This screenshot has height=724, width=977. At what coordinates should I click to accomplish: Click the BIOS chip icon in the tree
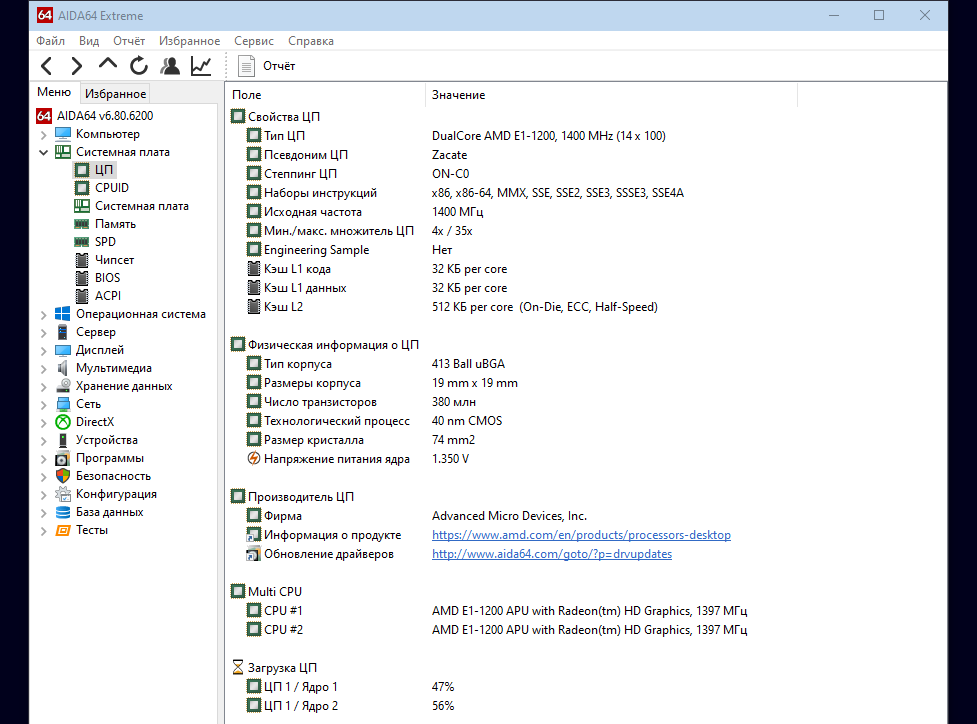click(x=82, y=278)
